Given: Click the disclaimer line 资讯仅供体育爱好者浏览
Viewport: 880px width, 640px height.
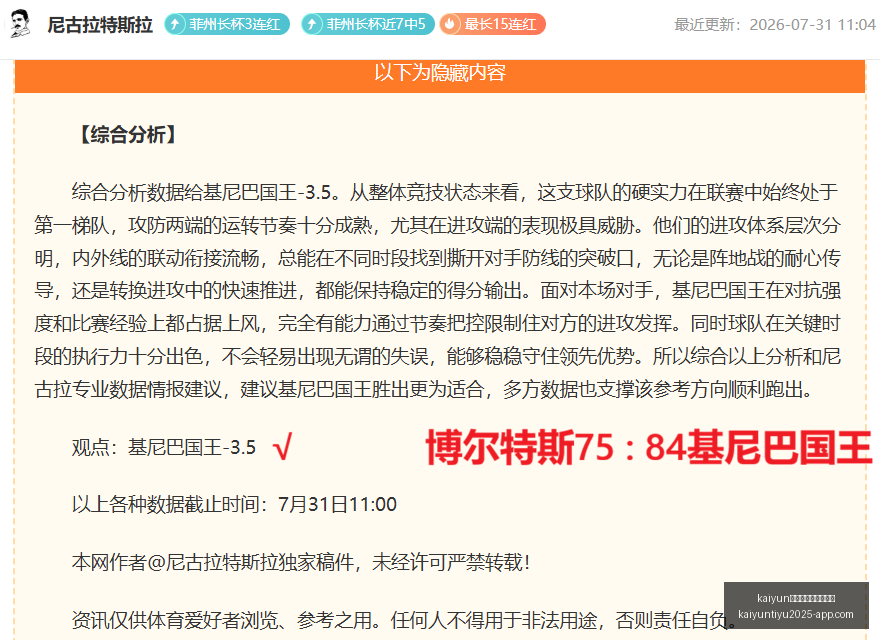Looking at the screenshot, I should [x=404, y=620].
